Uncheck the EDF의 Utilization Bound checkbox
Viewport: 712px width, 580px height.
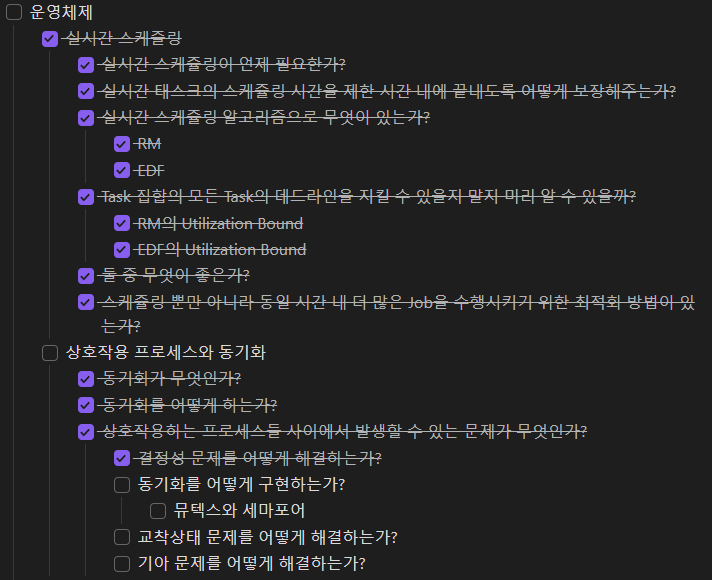pyautogui.click(x=122, y=249)
